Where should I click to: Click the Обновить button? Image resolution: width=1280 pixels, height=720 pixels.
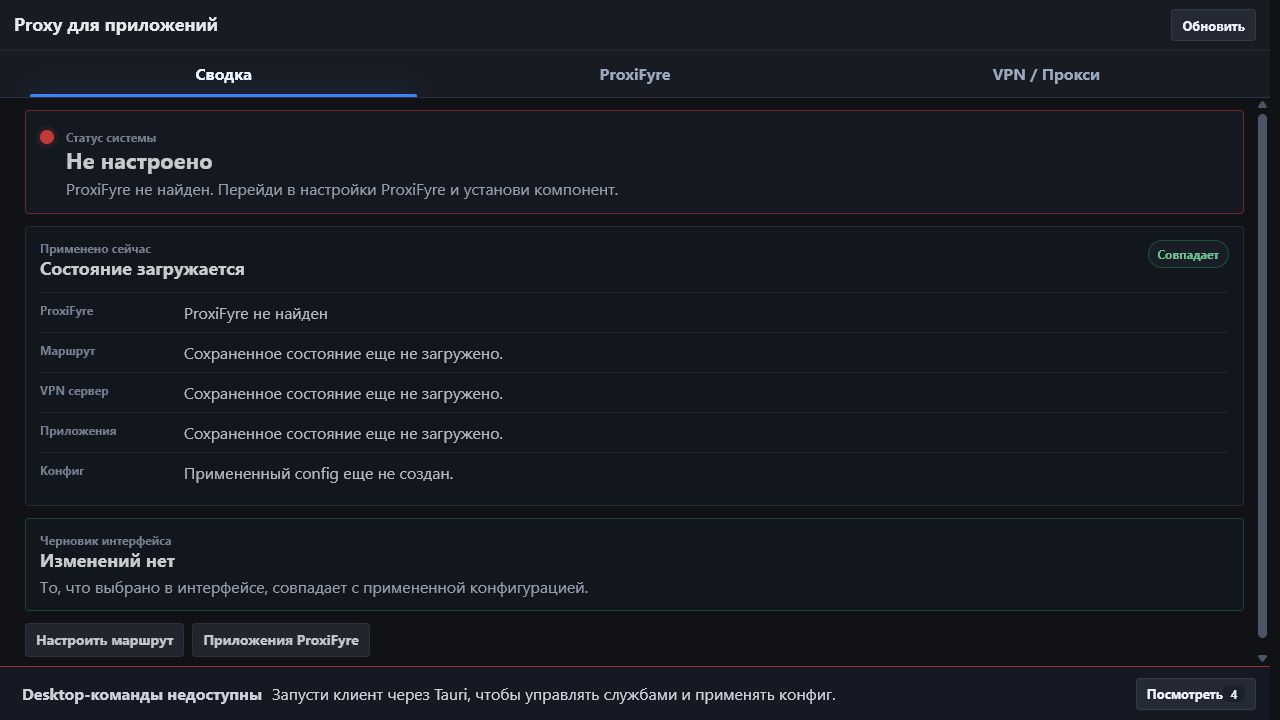tap(1213, 26)
